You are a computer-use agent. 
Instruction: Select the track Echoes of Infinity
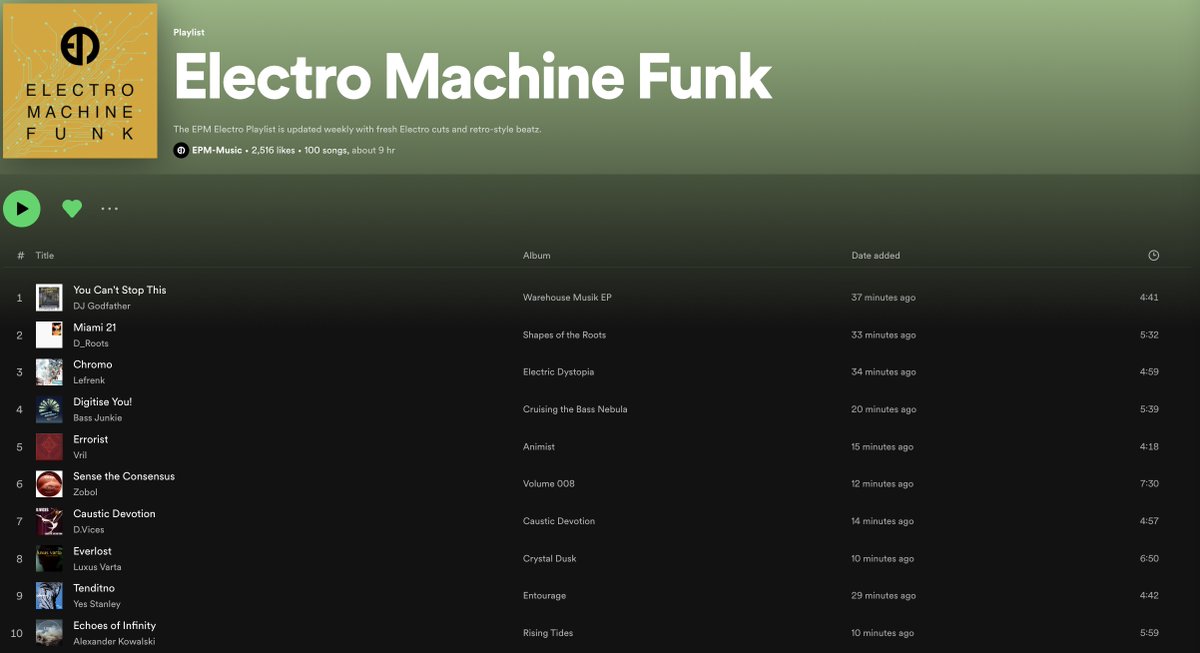click(114, 625)
